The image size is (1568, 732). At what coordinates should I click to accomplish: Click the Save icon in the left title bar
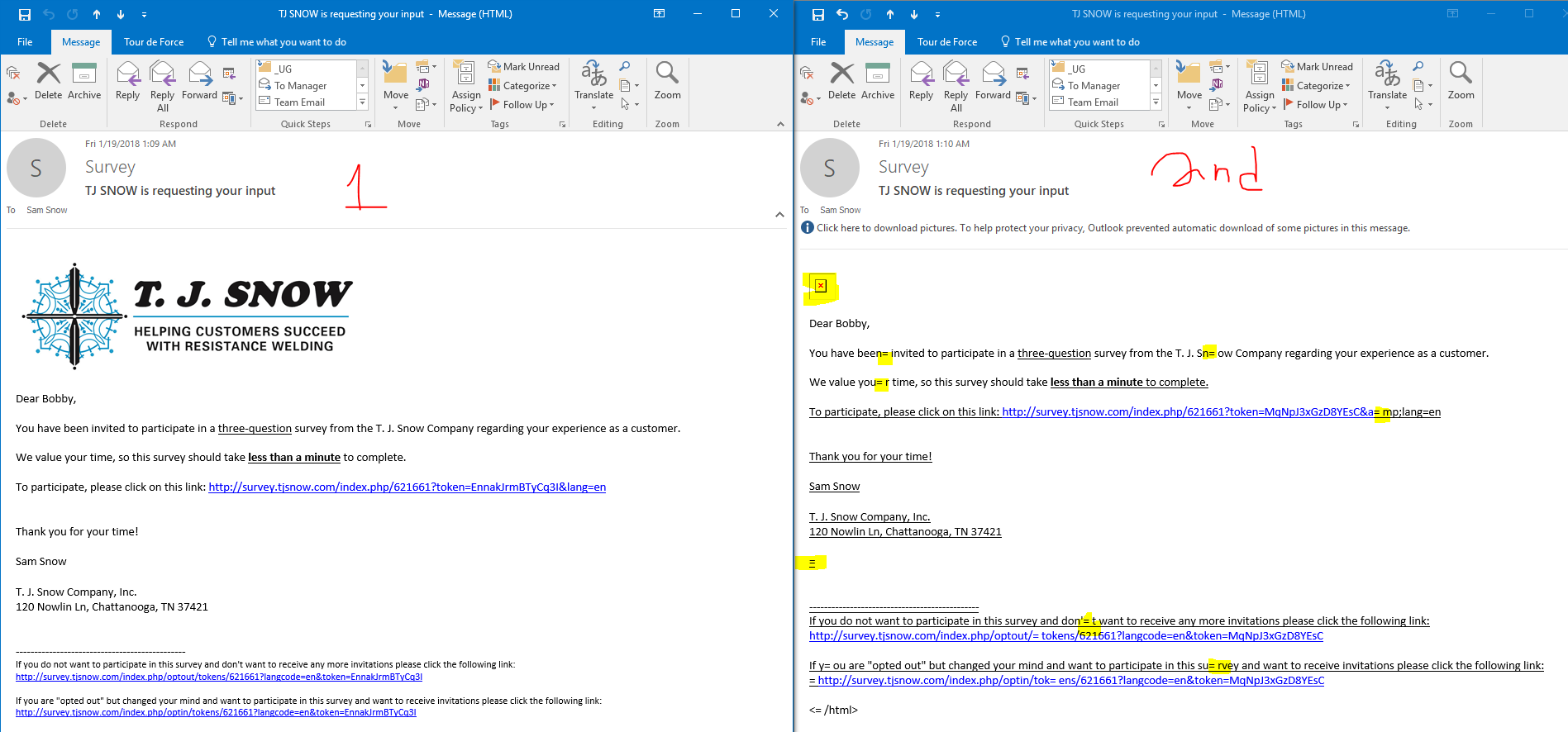(25, 14)
